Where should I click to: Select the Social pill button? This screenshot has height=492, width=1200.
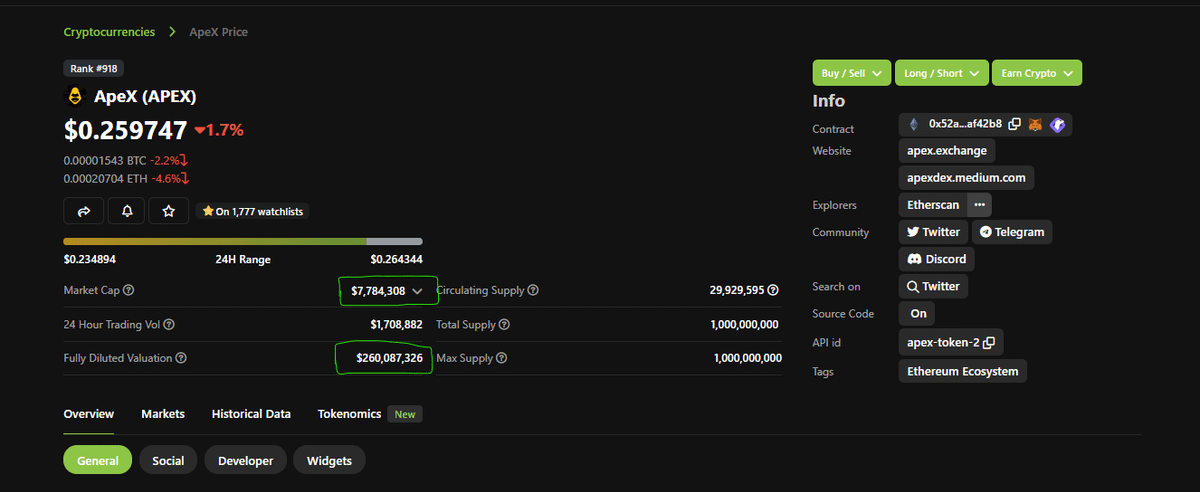[168, 460]
